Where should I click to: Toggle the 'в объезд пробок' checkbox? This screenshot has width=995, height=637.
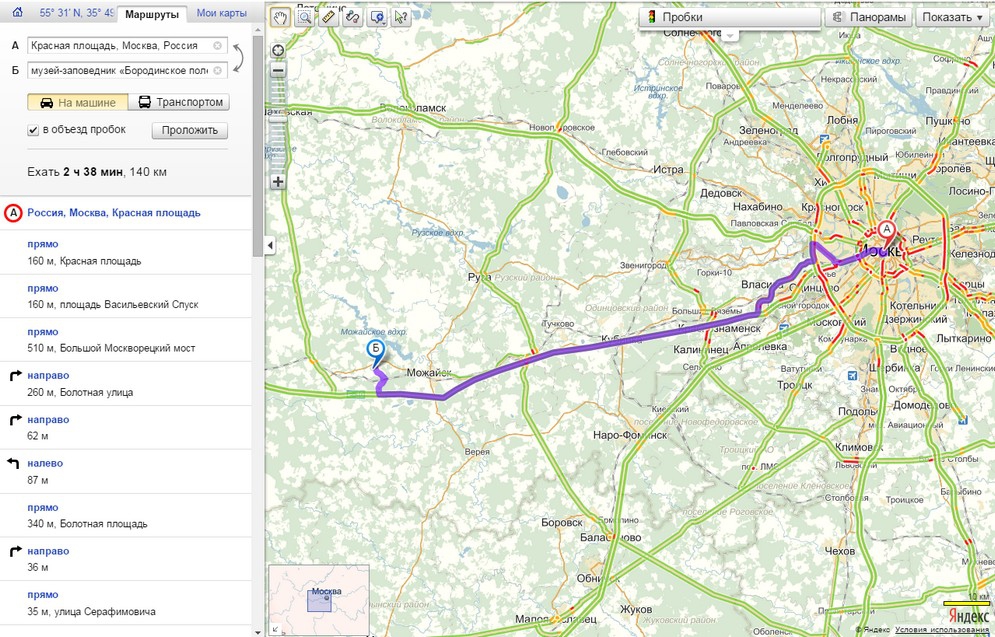tap(33, 130)
